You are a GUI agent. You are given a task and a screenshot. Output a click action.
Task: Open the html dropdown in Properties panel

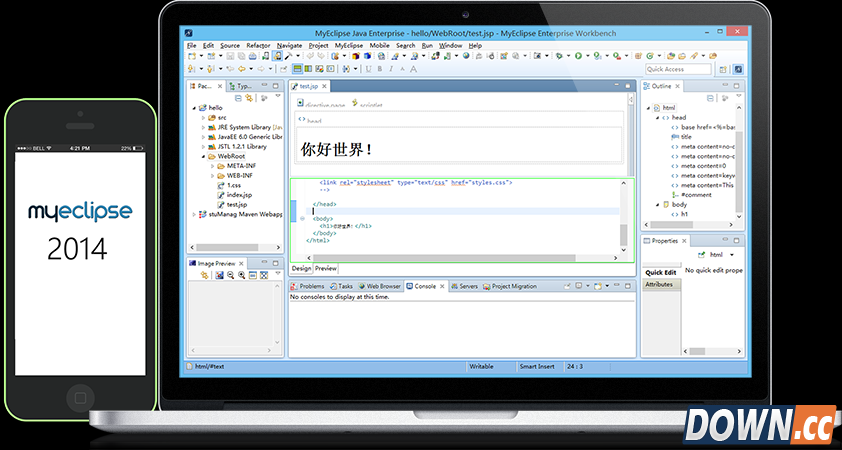(x=731, y=255)
